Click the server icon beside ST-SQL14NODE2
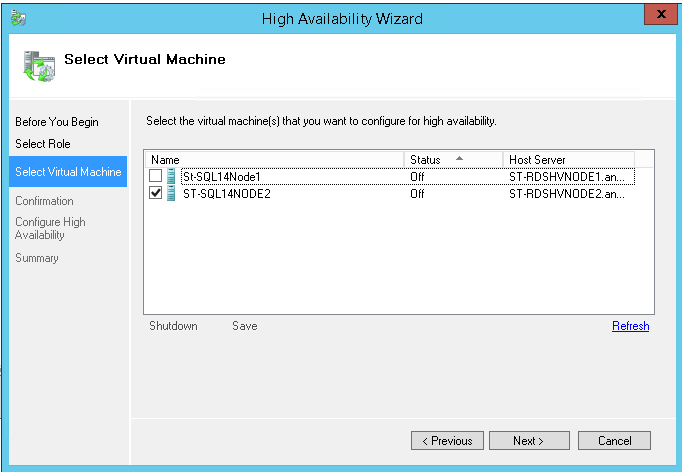Image resolution: width=682 pixels, height=472 pixels. [x=171, y=193]
